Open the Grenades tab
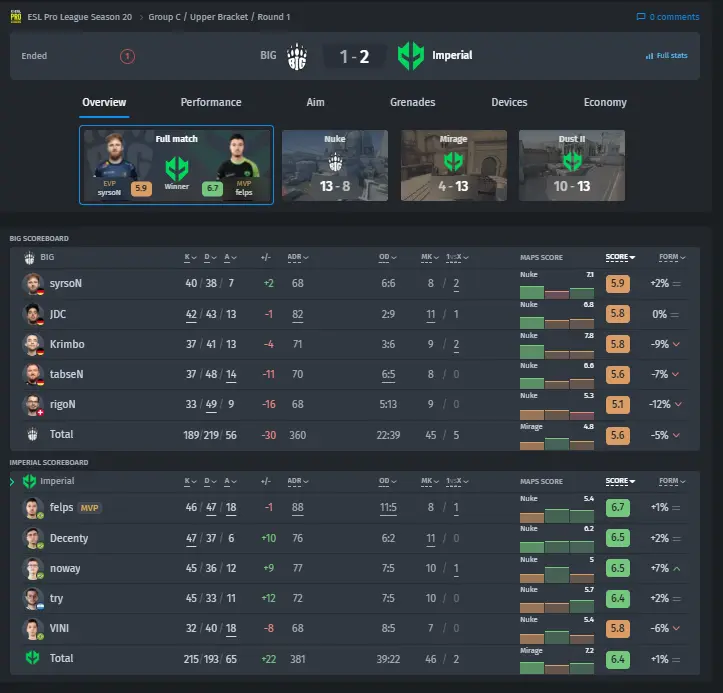This screenshot has height=693, width=723. click(x=413, y=102)
